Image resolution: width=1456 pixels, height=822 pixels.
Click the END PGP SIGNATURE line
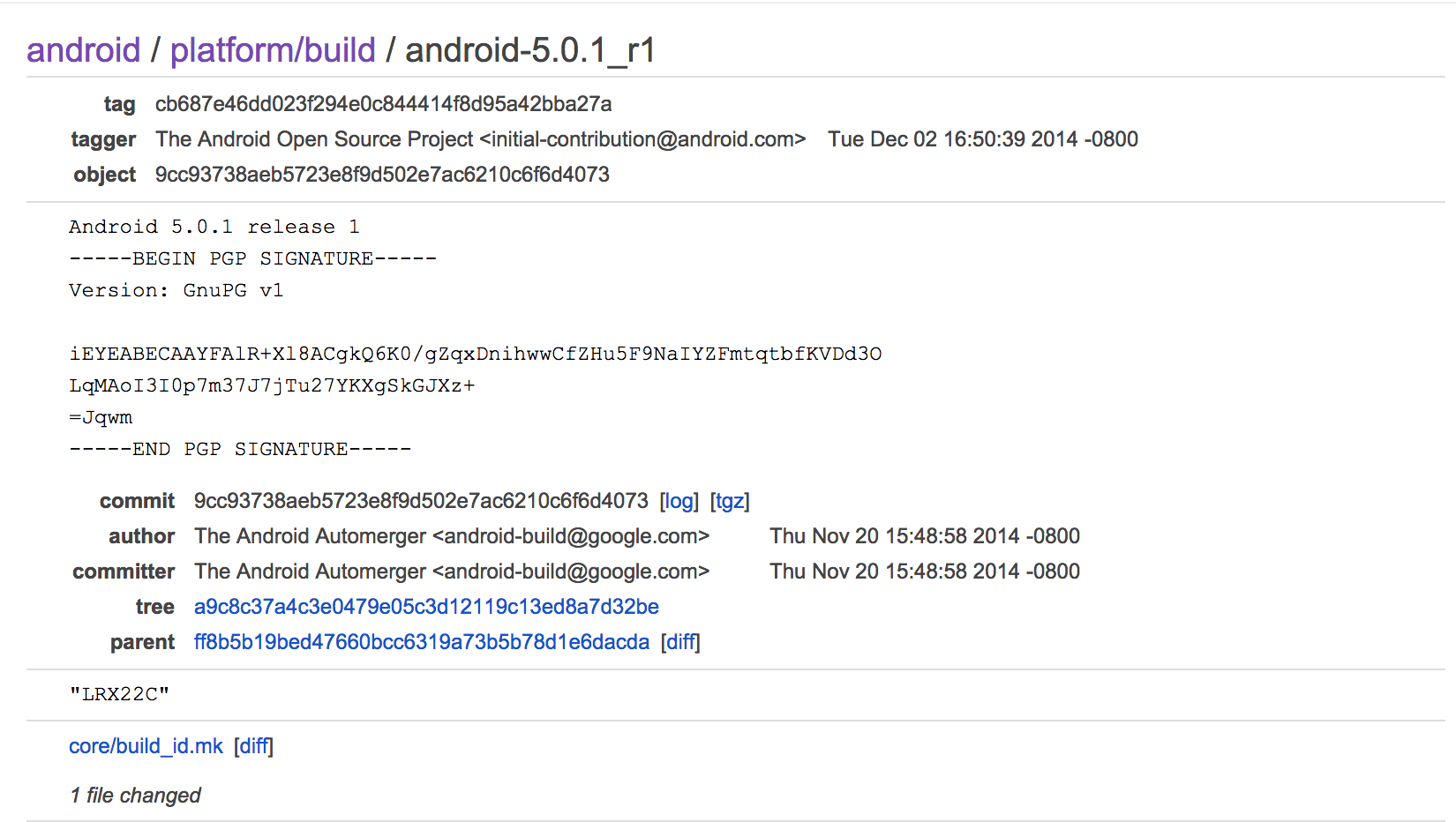(x=240, y=449)
